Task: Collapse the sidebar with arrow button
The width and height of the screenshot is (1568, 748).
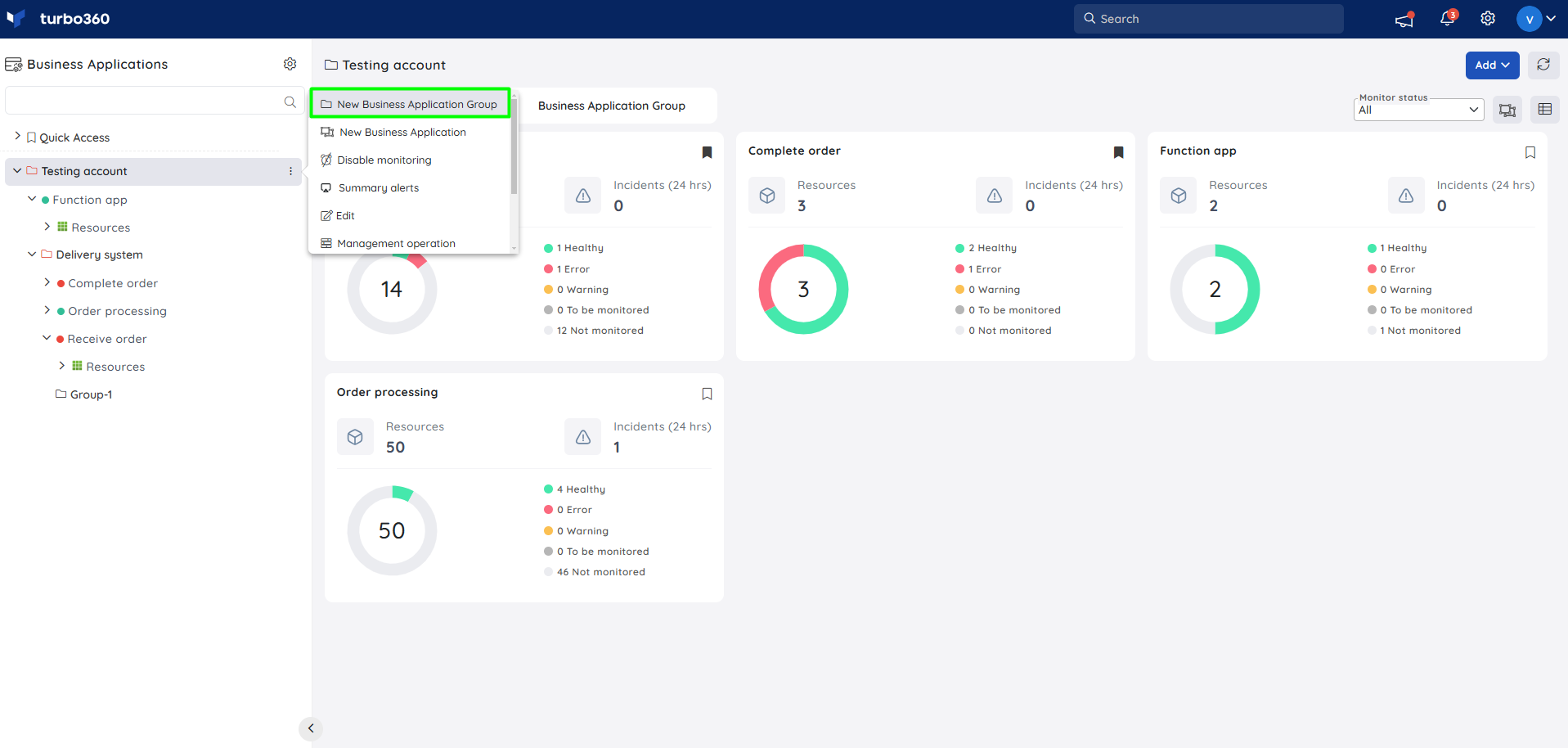Action: coord(311,728)
